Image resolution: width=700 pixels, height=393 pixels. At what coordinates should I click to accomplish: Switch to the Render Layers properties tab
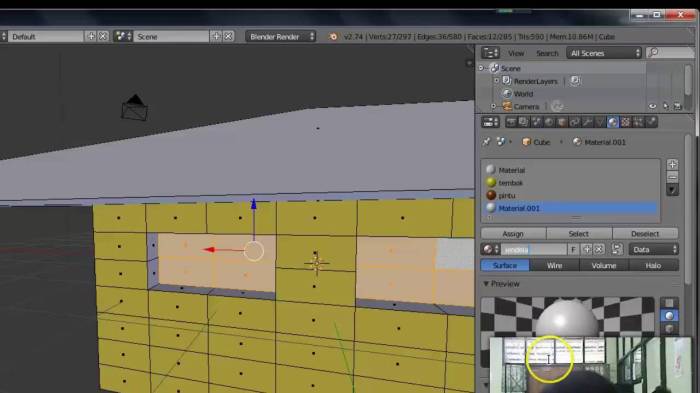pos(523,122)
